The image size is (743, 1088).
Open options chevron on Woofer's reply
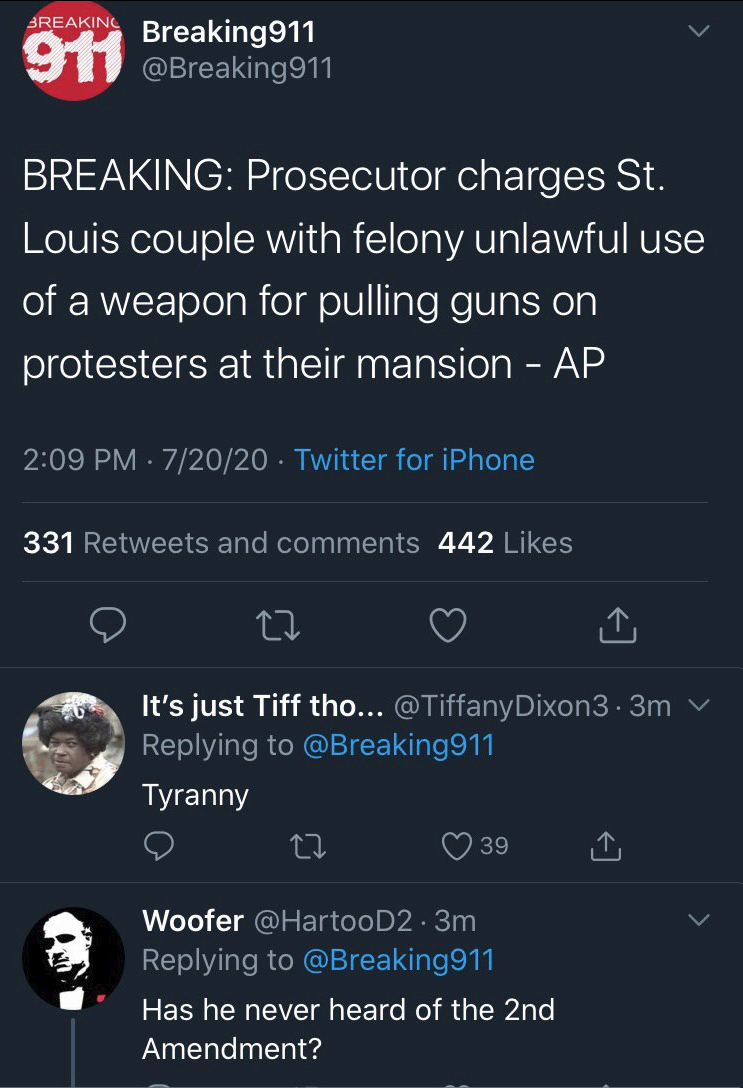699,919
